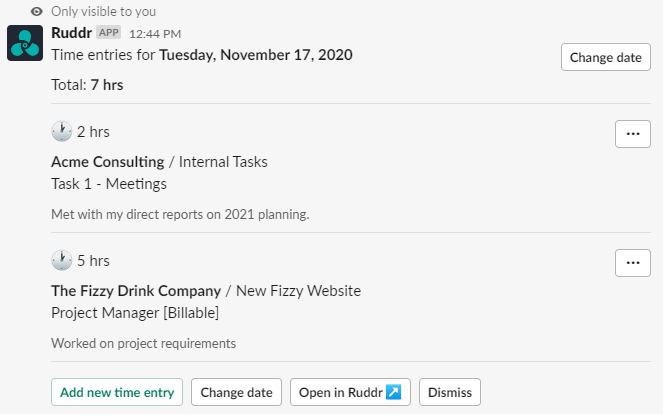Click the clock icon next to 5 hrs
The width and height of the screenshot is (663, 419).
click(61, 260)
